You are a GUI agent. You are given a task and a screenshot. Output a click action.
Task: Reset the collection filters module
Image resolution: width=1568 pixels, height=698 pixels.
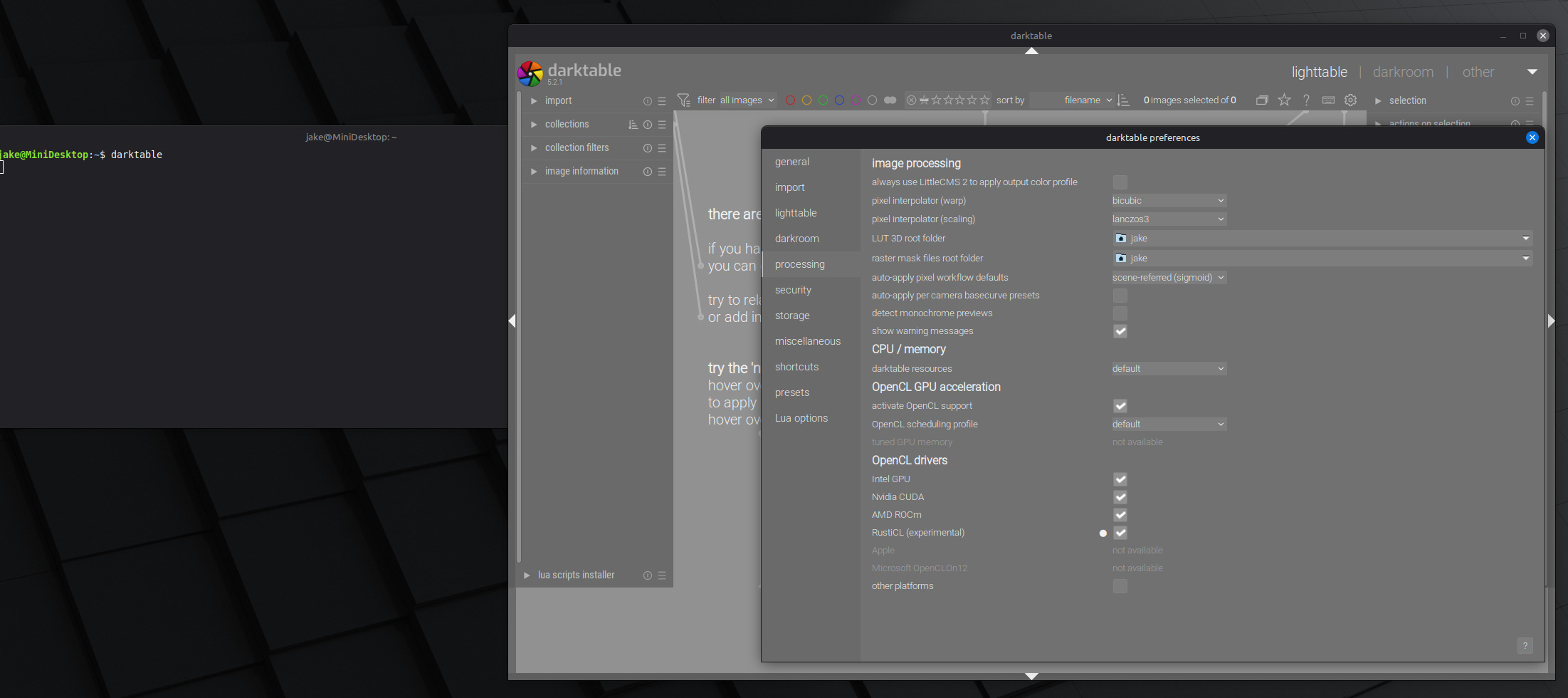point(648,148)
